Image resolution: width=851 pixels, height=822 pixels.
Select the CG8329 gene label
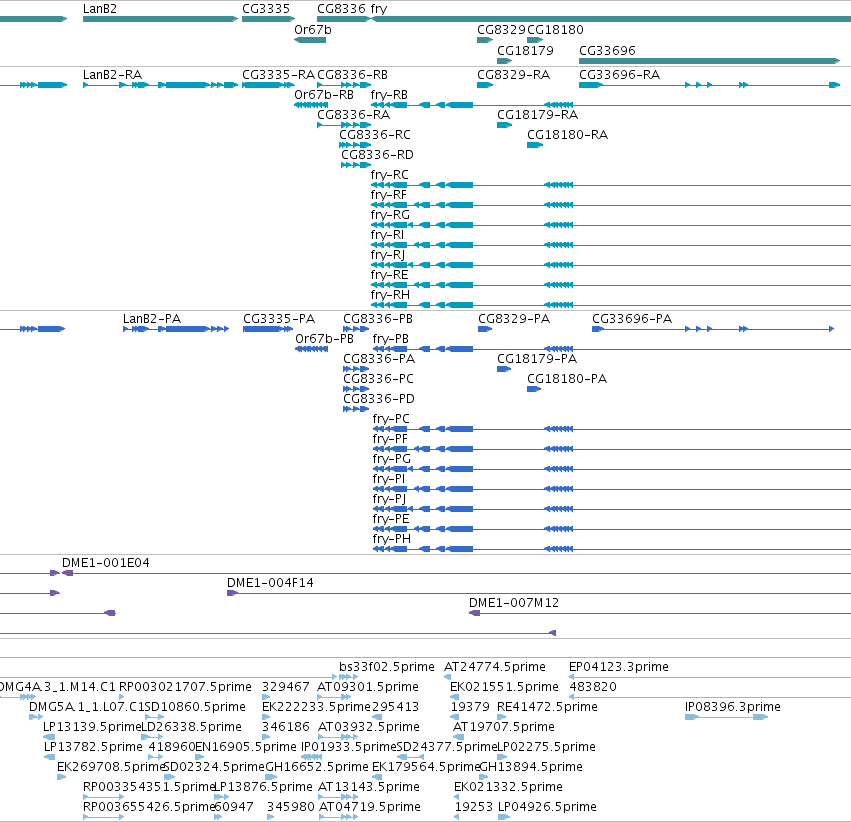501,29
